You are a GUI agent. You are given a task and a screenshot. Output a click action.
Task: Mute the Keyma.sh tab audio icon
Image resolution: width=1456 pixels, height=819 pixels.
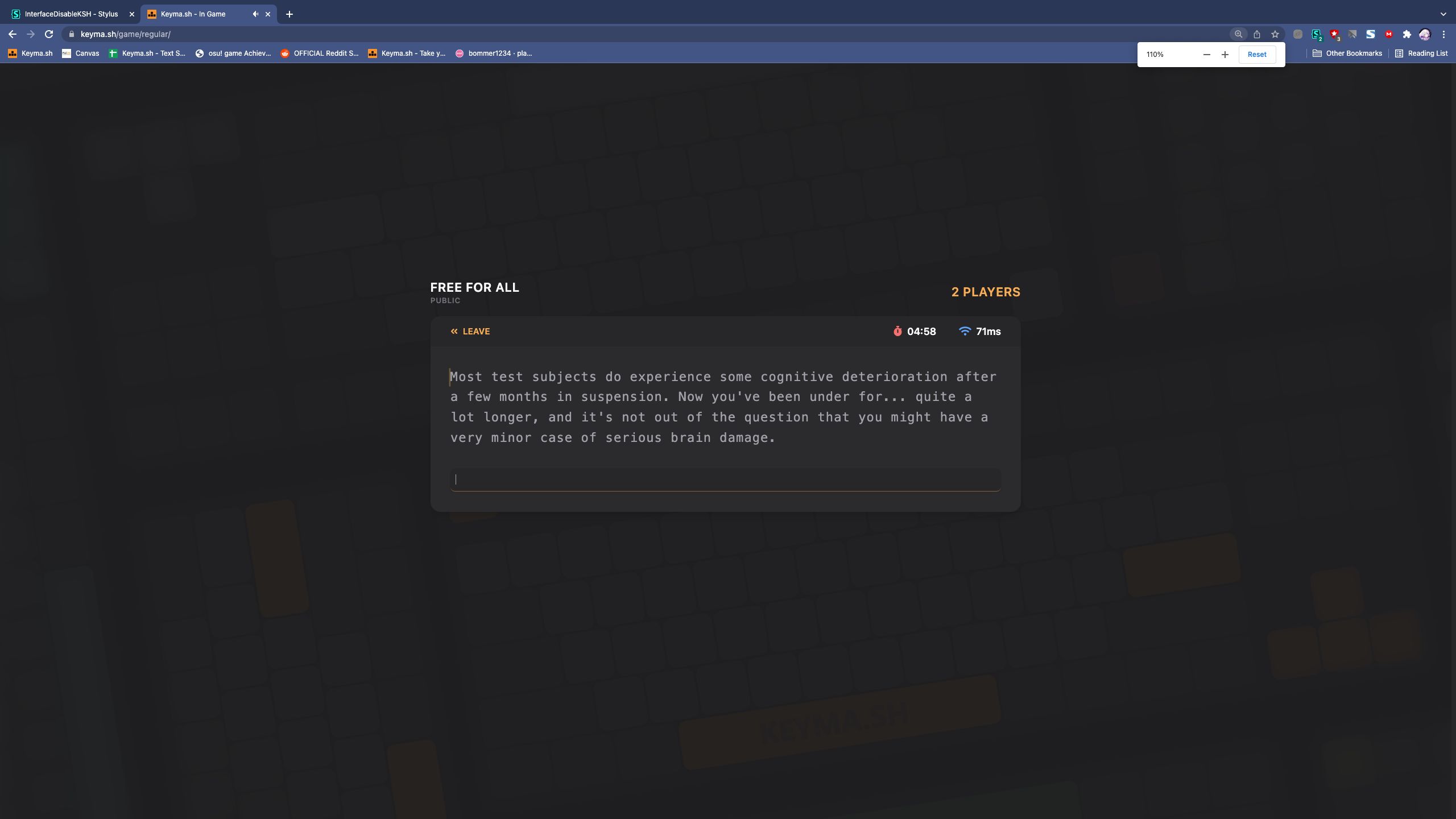pos(255,14)
